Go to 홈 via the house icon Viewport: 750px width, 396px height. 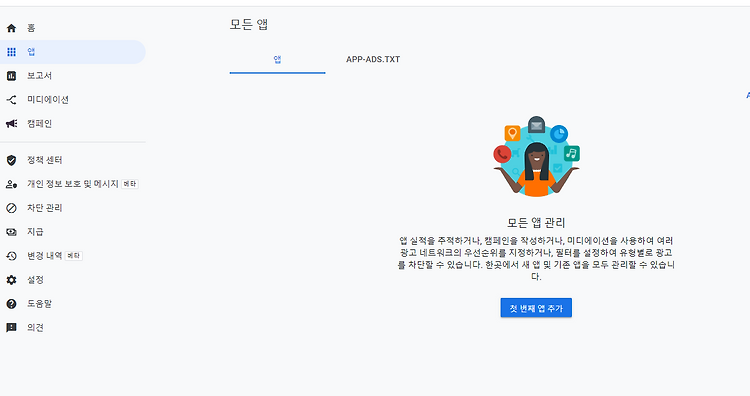pyautogui.click(x=11, y=28)
